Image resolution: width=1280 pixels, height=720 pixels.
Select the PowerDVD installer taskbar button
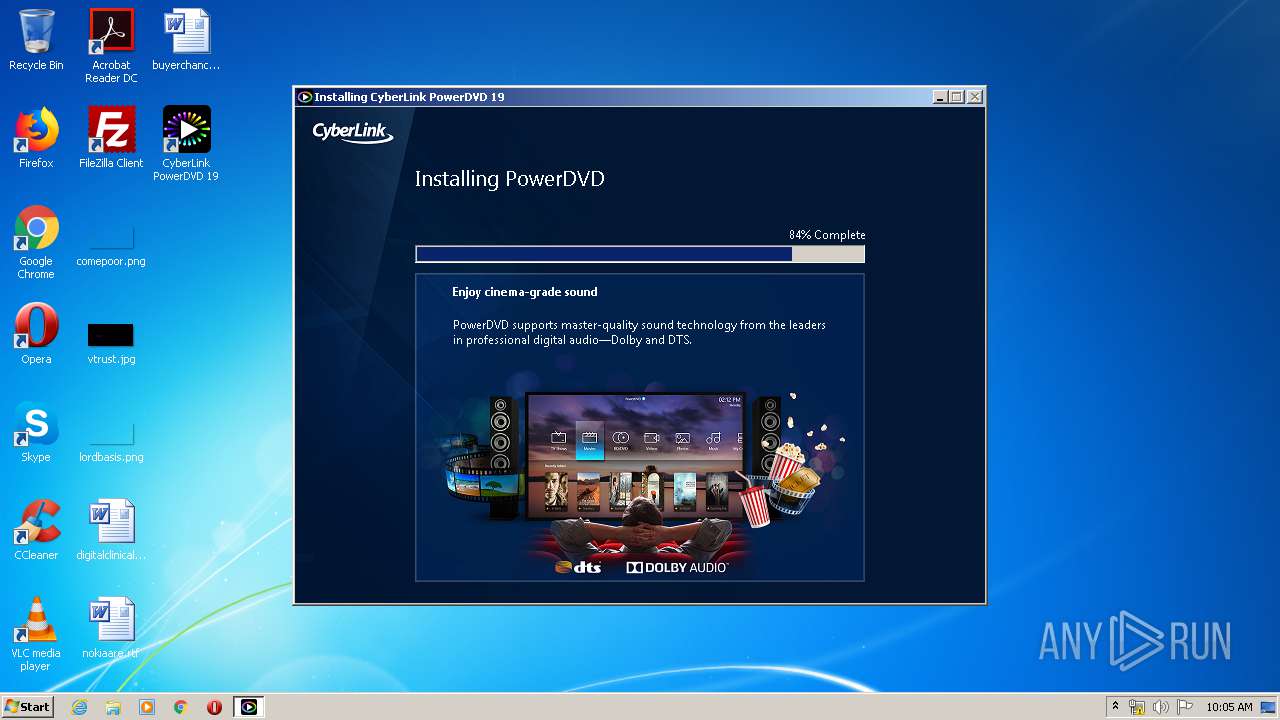click(x=249, y=707)
